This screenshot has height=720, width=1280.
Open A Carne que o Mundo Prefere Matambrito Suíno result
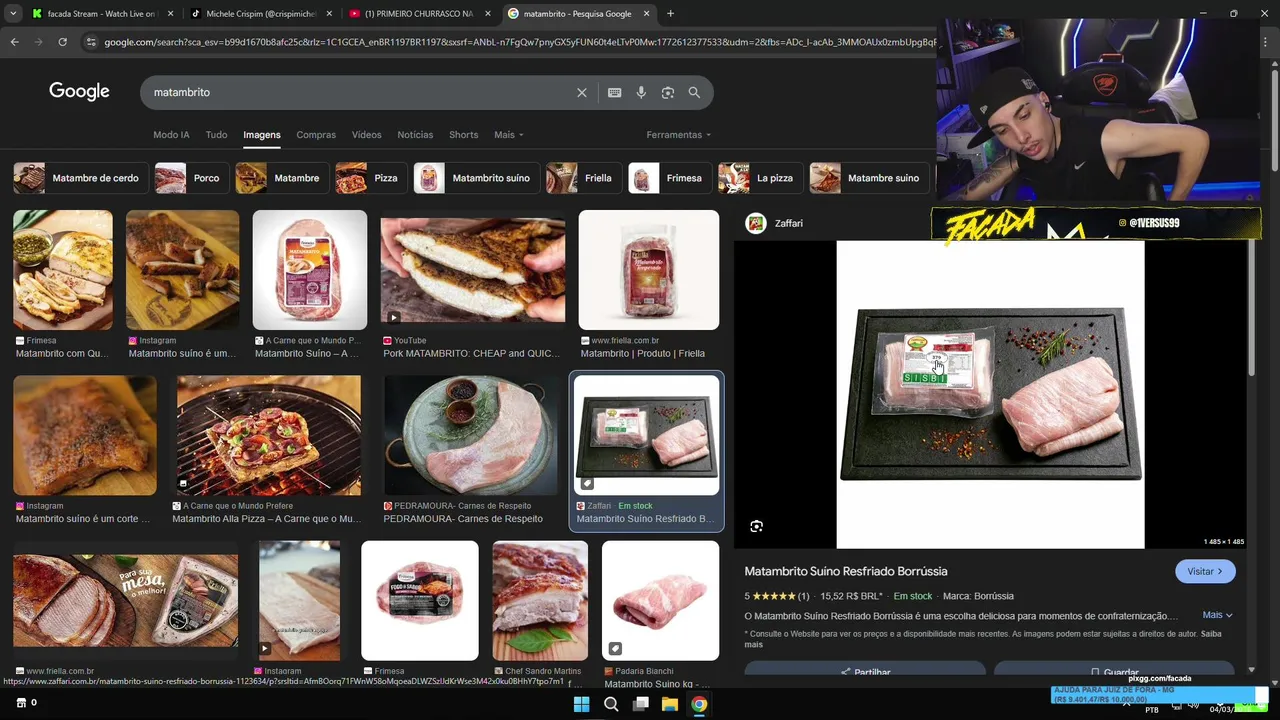coord(310,270)
